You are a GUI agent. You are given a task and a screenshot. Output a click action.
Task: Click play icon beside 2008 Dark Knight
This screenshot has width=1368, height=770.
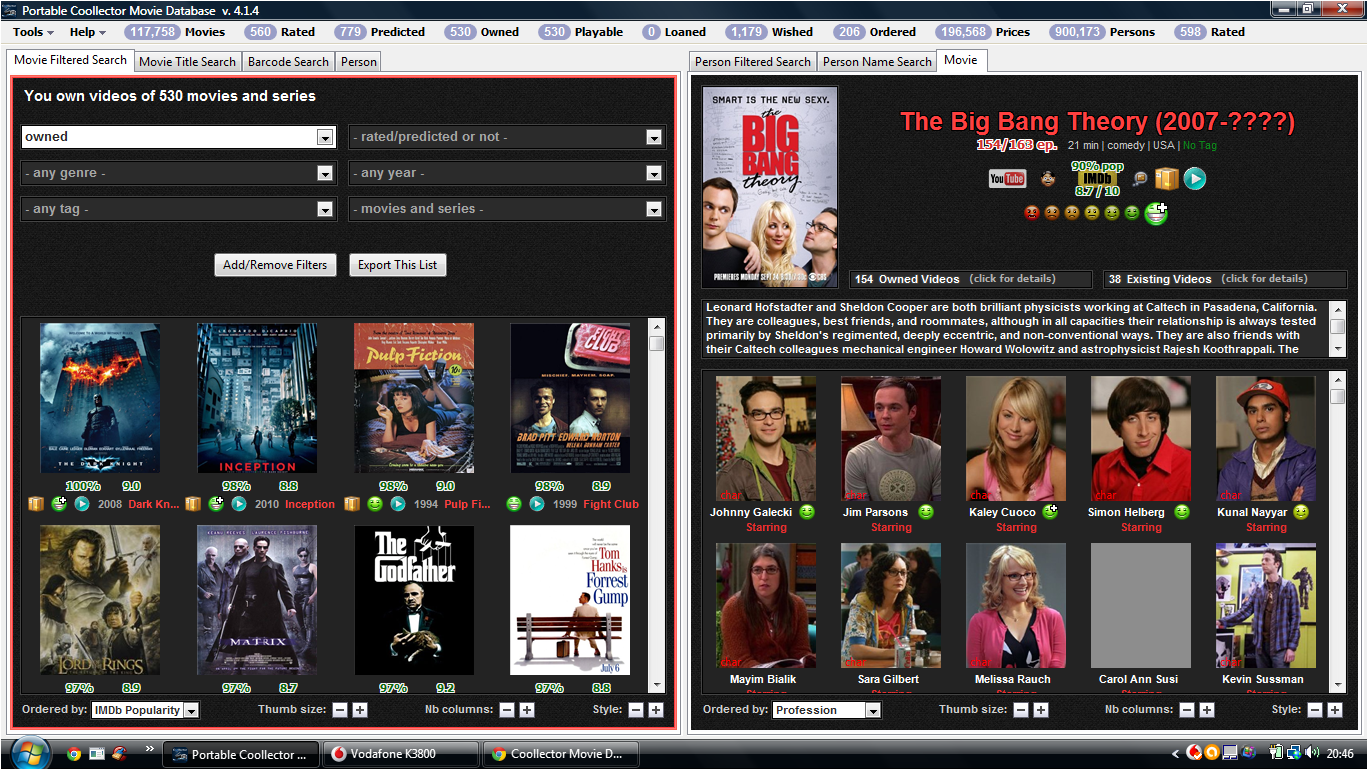click(82, 504)
